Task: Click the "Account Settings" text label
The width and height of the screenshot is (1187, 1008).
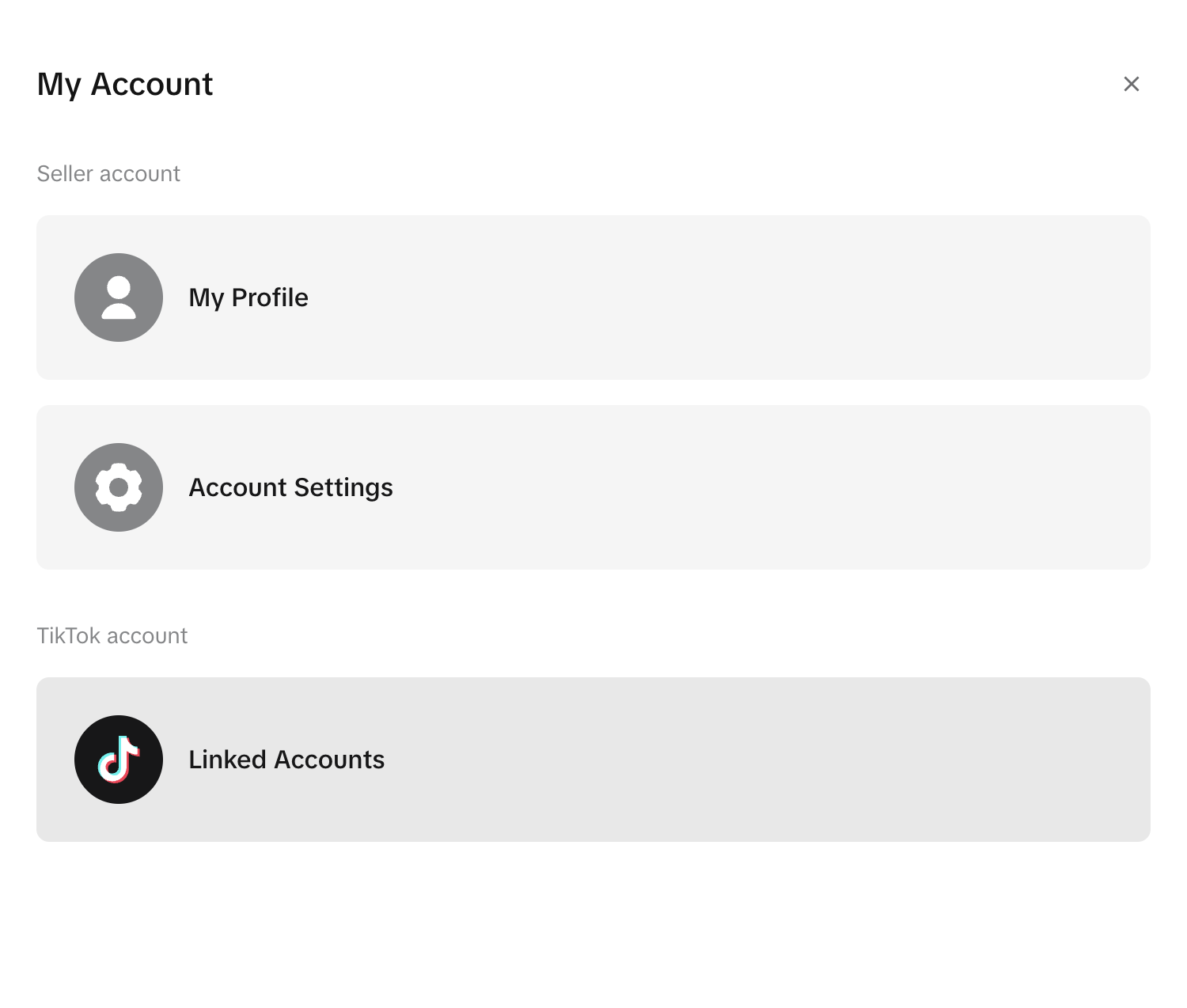Action: point(290,487)
